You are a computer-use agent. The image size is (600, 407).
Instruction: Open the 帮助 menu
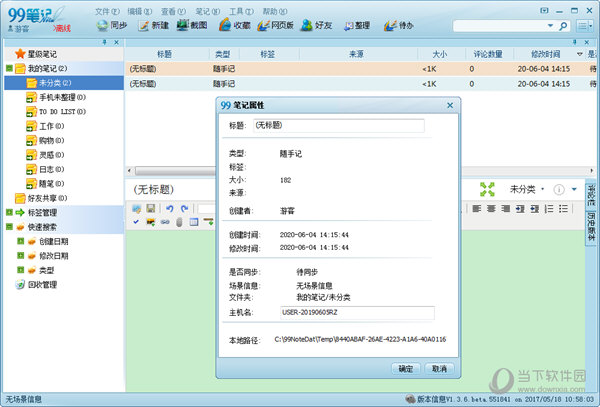[275, 11]
